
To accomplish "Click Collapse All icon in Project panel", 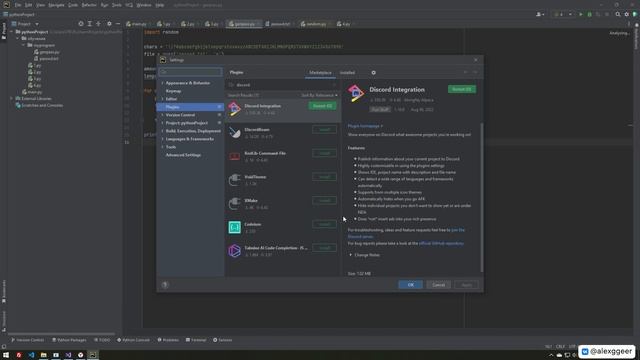I will 98,24.
